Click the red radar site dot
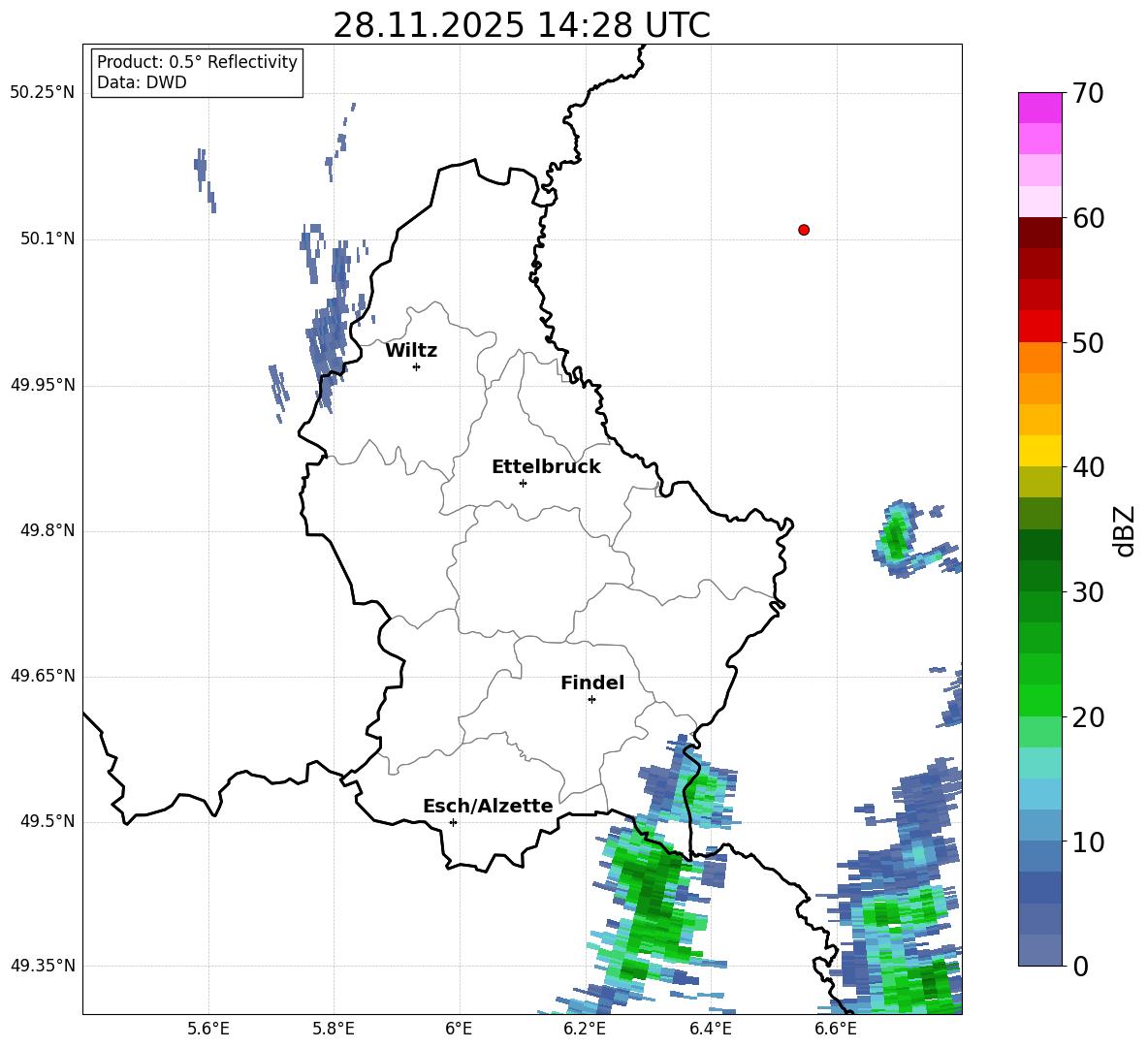The image size is (1148, 1048). [803, 230]
